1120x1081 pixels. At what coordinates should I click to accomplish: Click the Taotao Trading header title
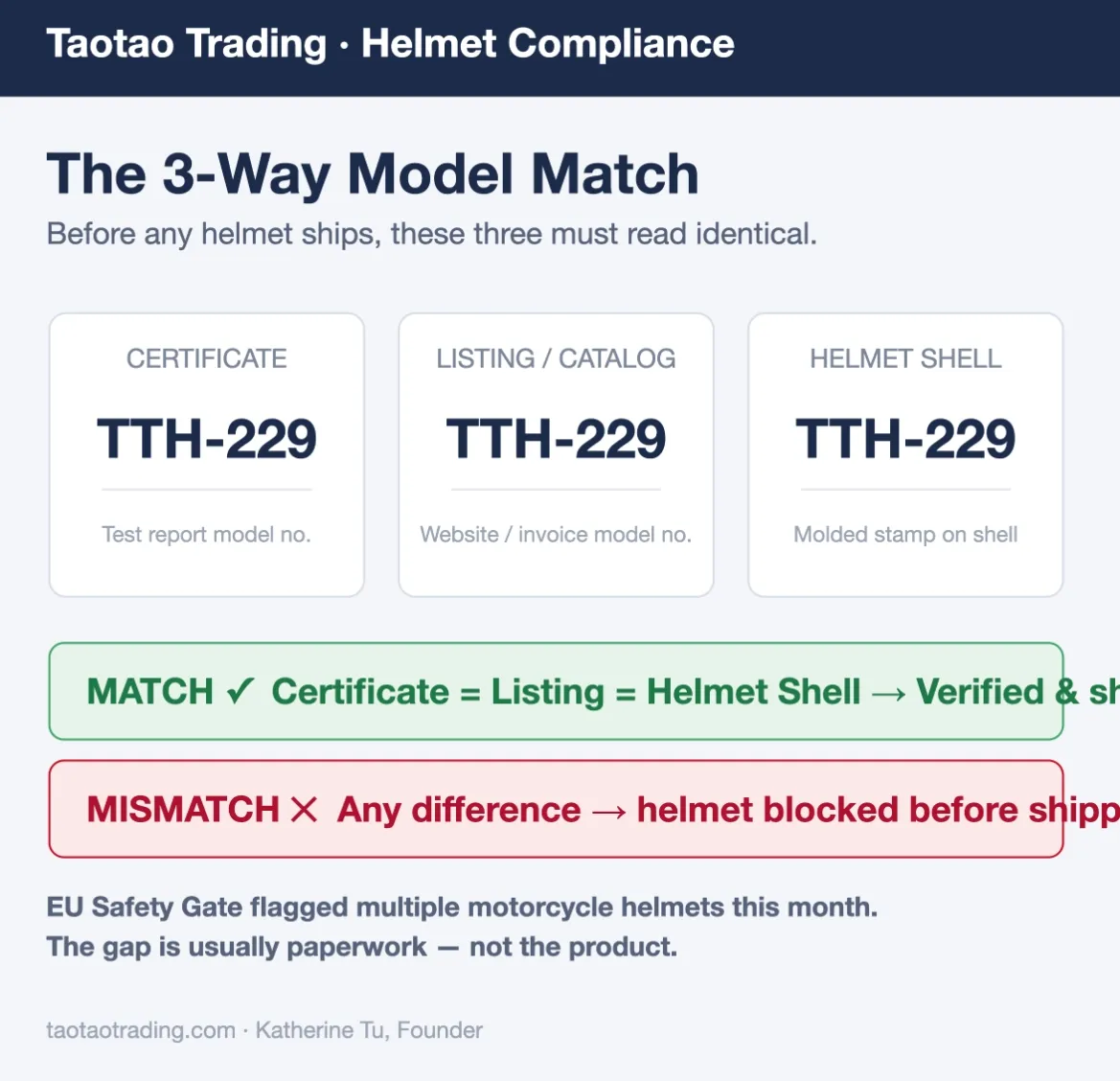390,43
